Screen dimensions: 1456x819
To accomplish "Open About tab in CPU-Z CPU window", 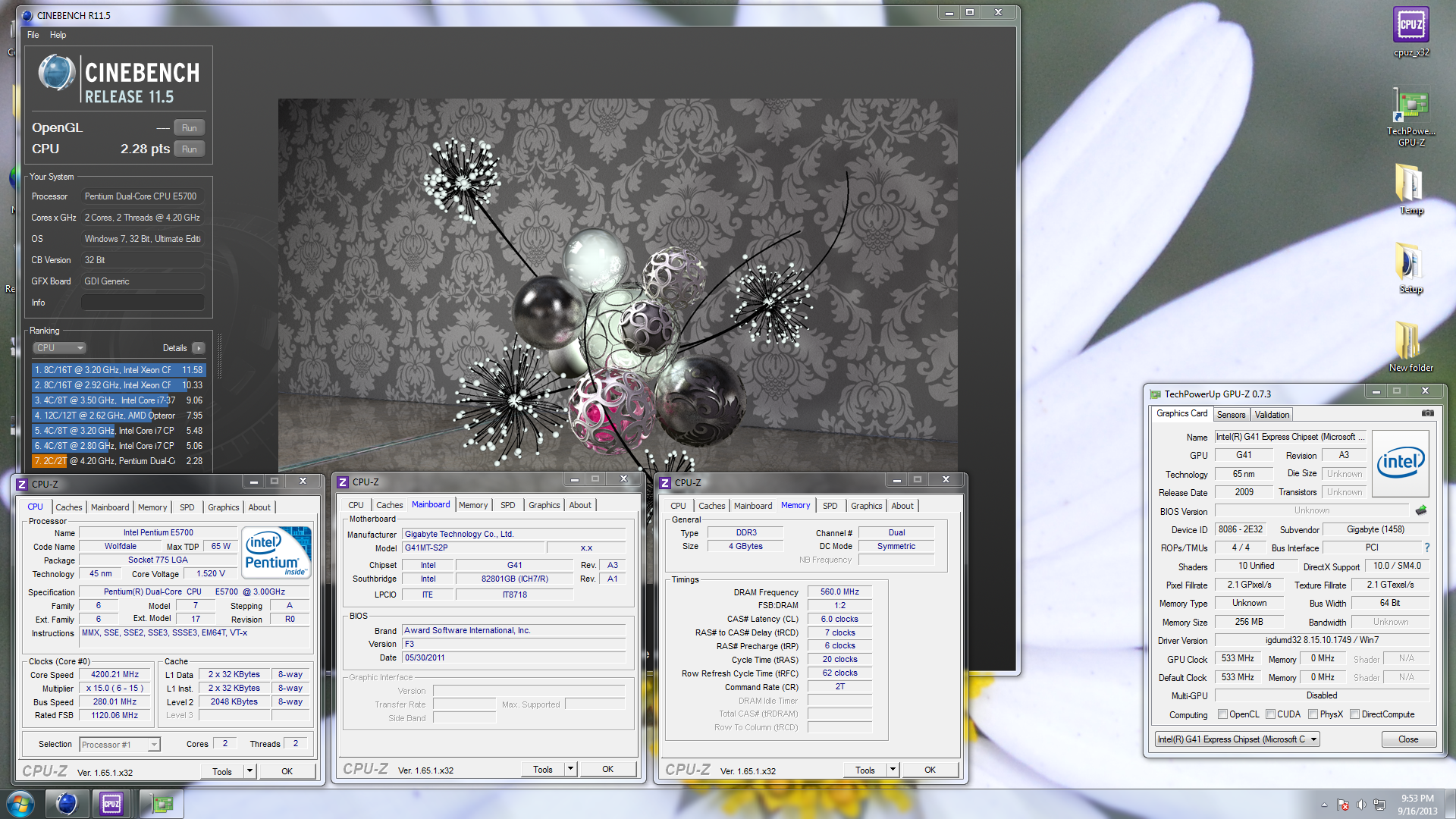I will click(259, 507).
